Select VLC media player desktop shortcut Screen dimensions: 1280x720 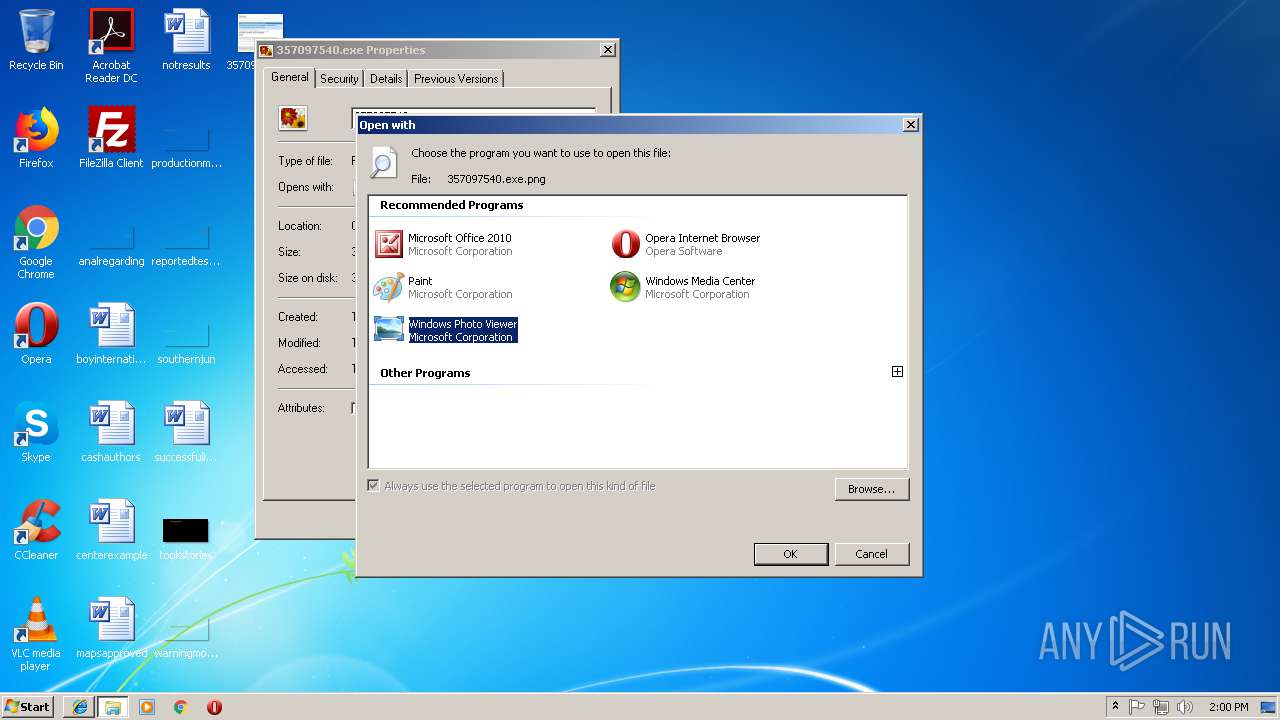point(36,634)
